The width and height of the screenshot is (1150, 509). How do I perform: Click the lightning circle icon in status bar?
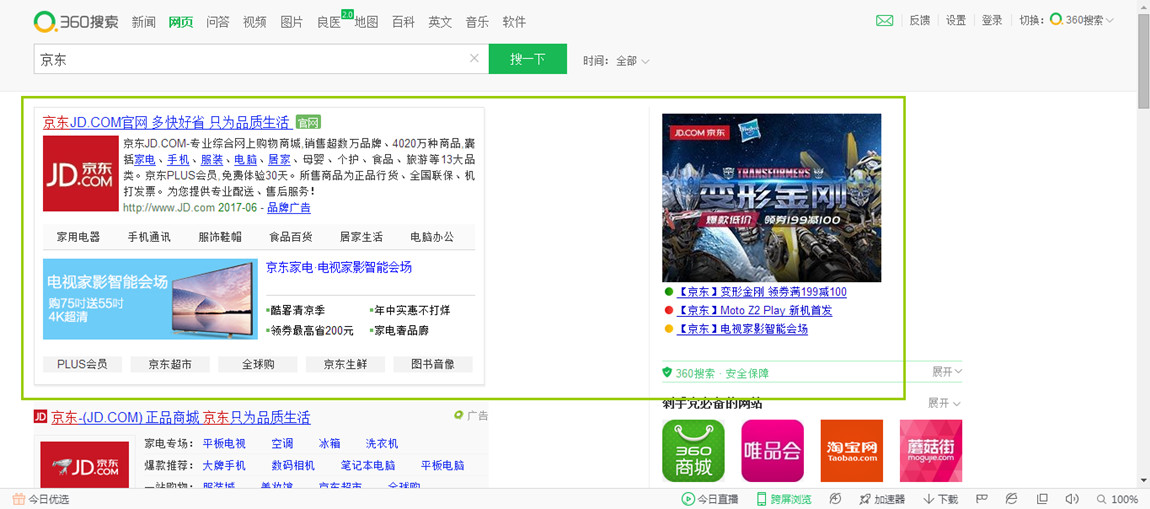pyautogui.click(x=835, y=499)
